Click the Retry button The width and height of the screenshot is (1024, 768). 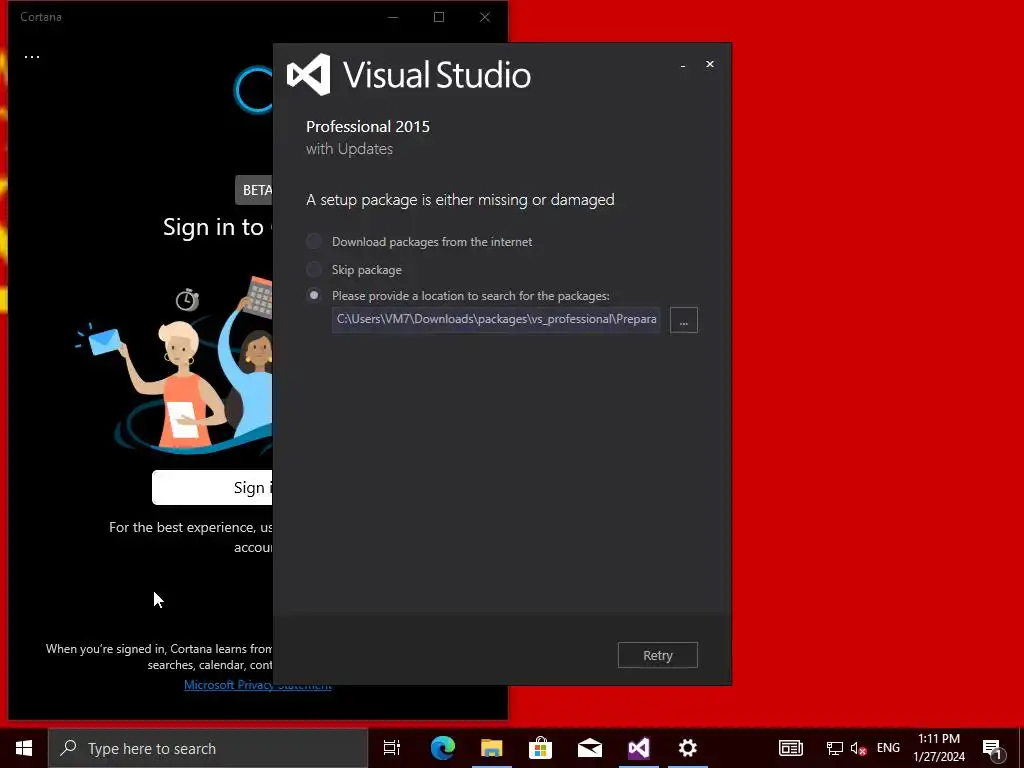[658, 655]
